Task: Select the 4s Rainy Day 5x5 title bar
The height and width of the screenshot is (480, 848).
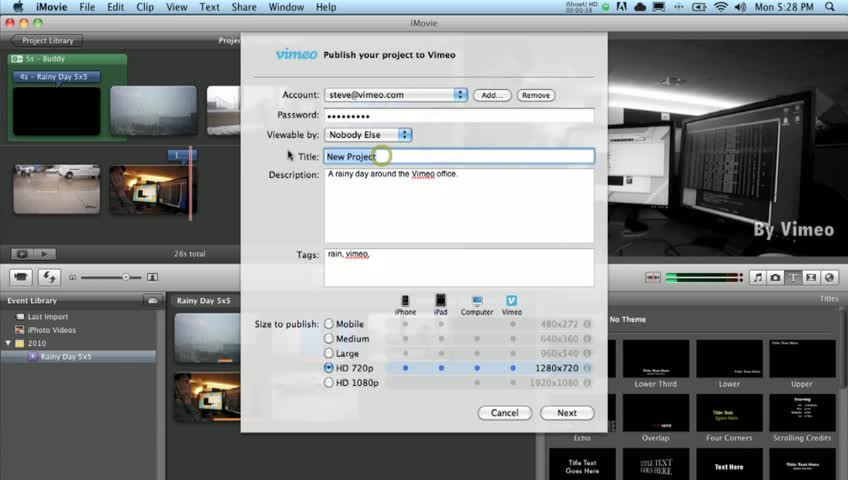Action: (56, 77)
